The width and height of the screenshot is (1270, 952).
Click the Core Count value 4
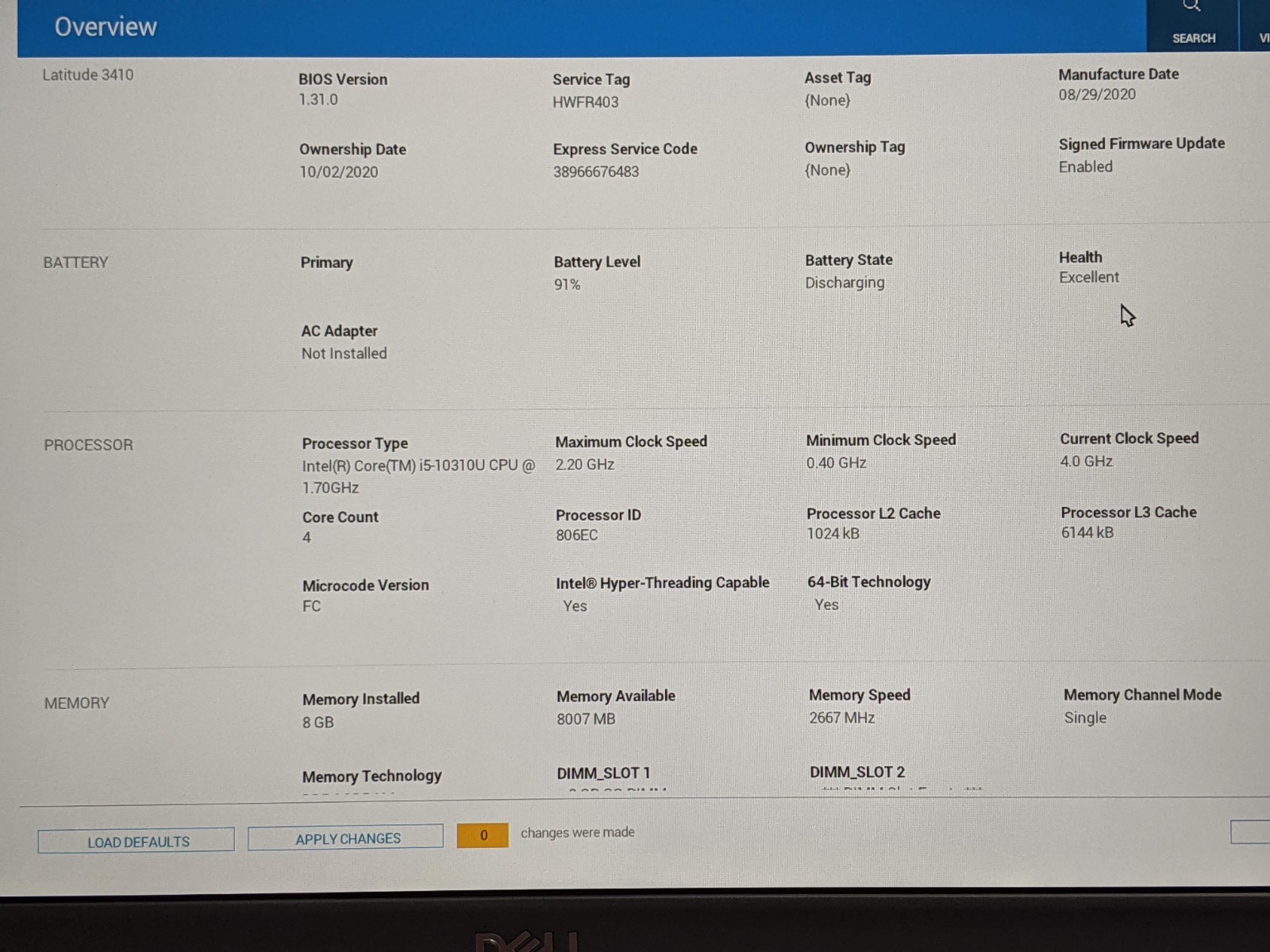coord(307,538)
